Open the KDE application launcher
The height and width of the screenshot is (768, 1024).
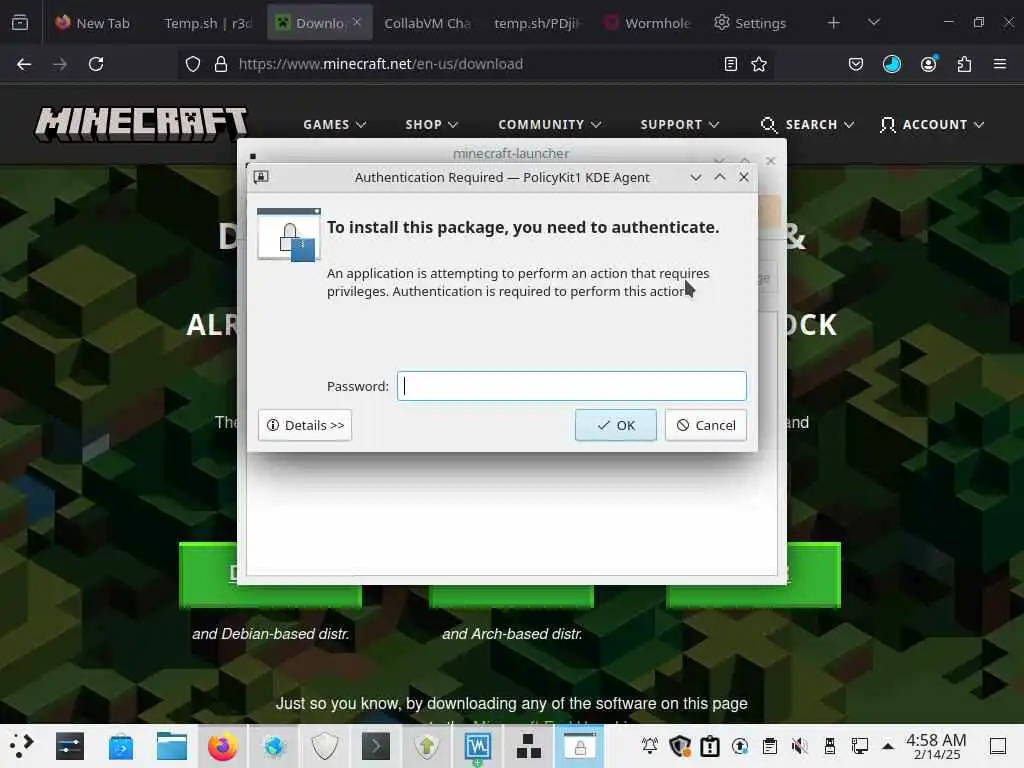tap(21, 746)
